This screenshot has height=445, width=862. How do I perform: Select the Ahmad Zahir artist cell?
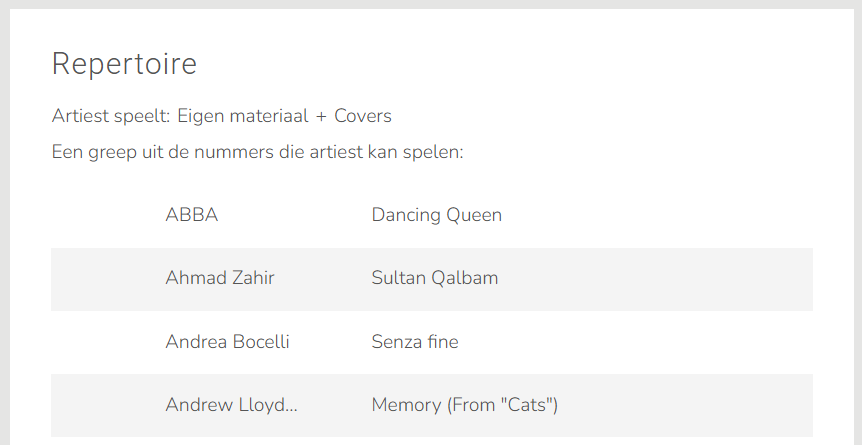coord(219,278)
